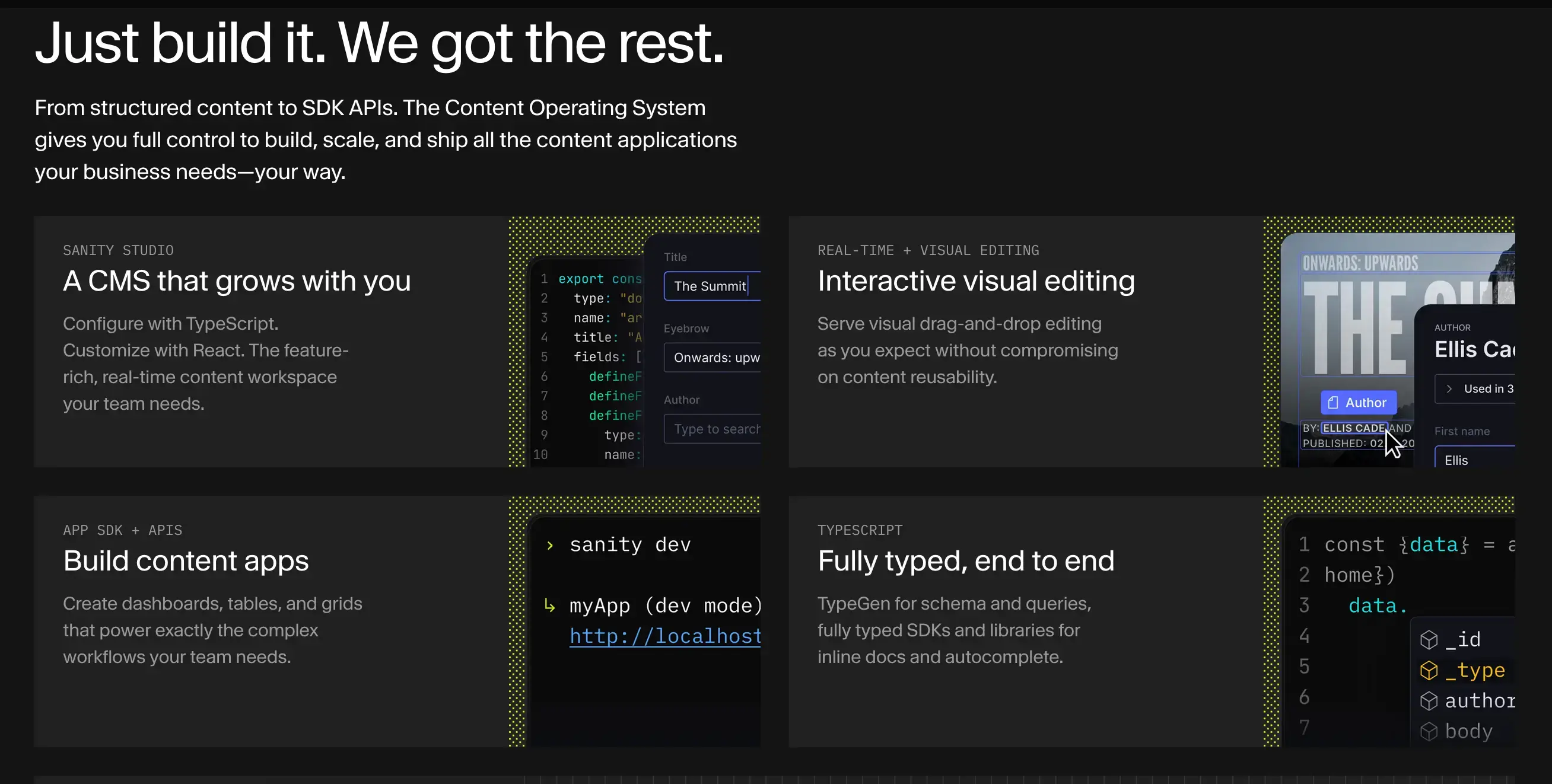Click the data. code line
This screenshot has width=1552, height=784.
tap(1378, 605)
